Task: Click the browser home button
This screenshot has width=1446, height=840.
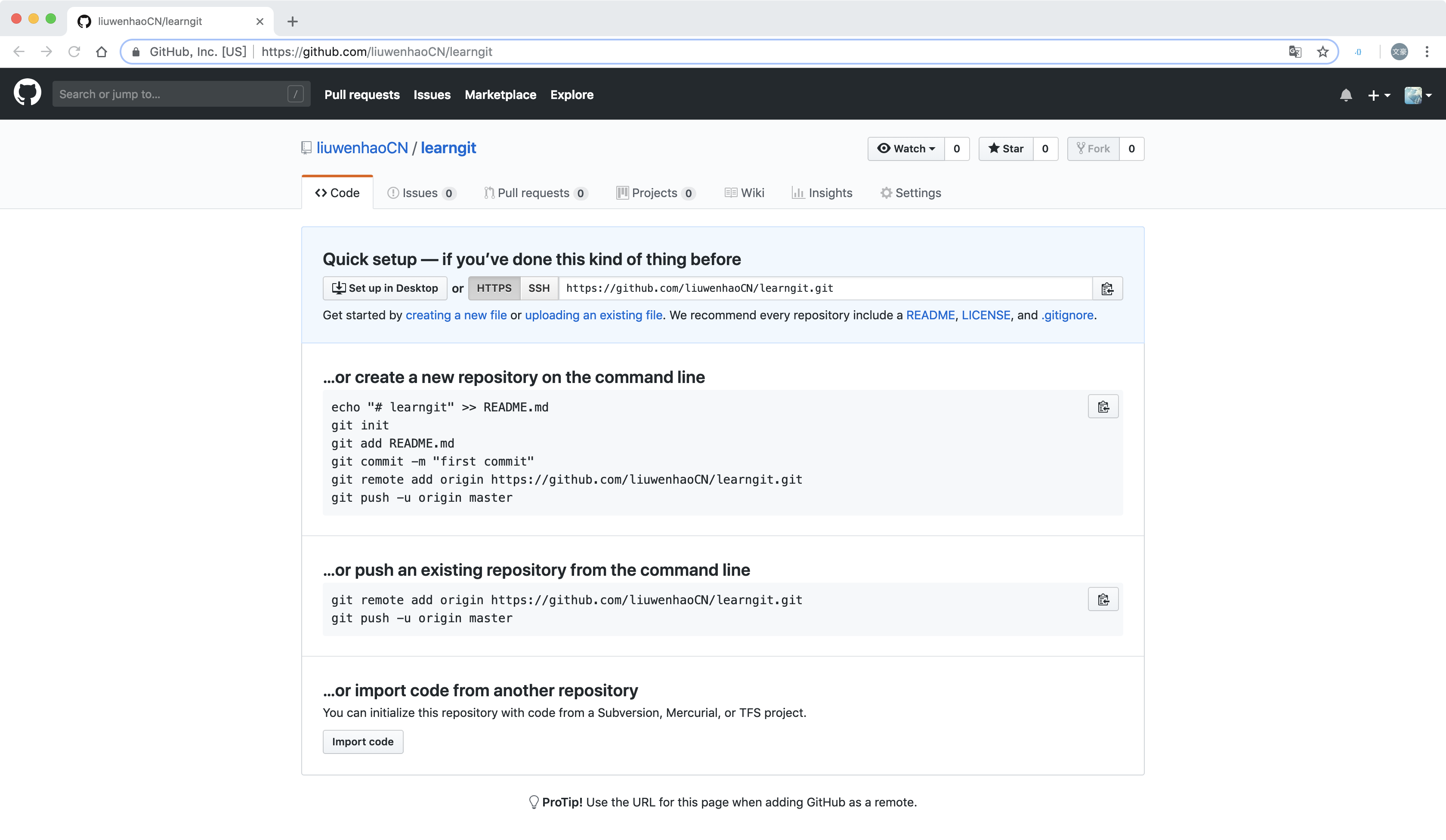Action: [102, 52]
